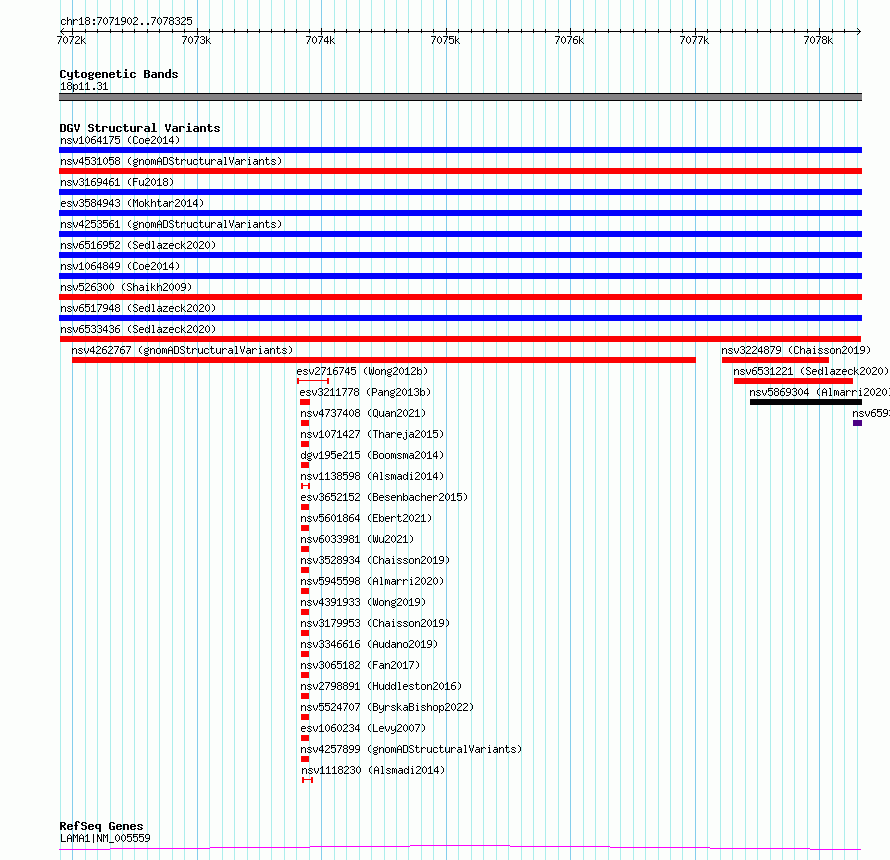Select nsv6033981 (Wu2021) label

[357, 539]
